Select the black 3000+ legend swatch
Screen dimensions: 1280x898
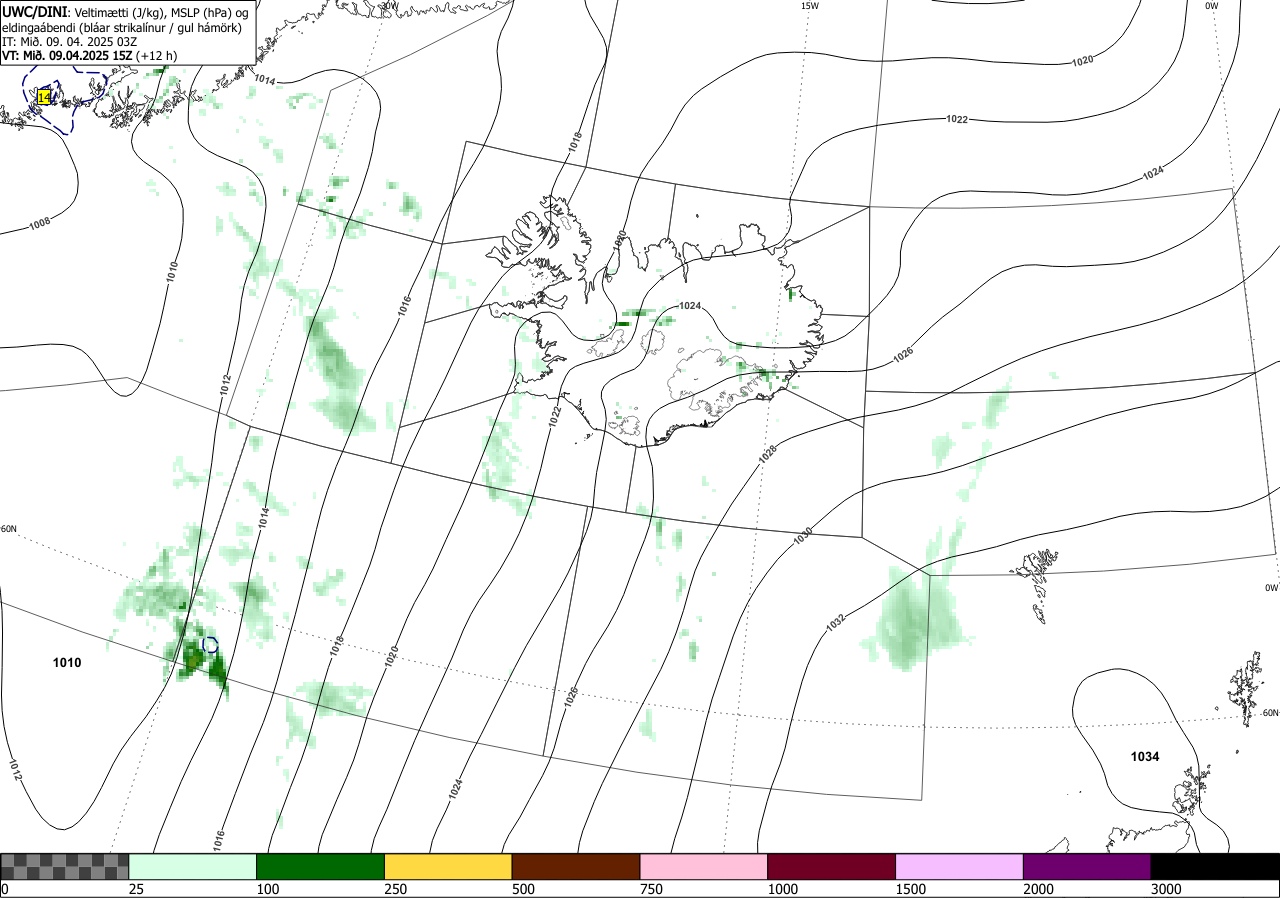point(1215,866)
